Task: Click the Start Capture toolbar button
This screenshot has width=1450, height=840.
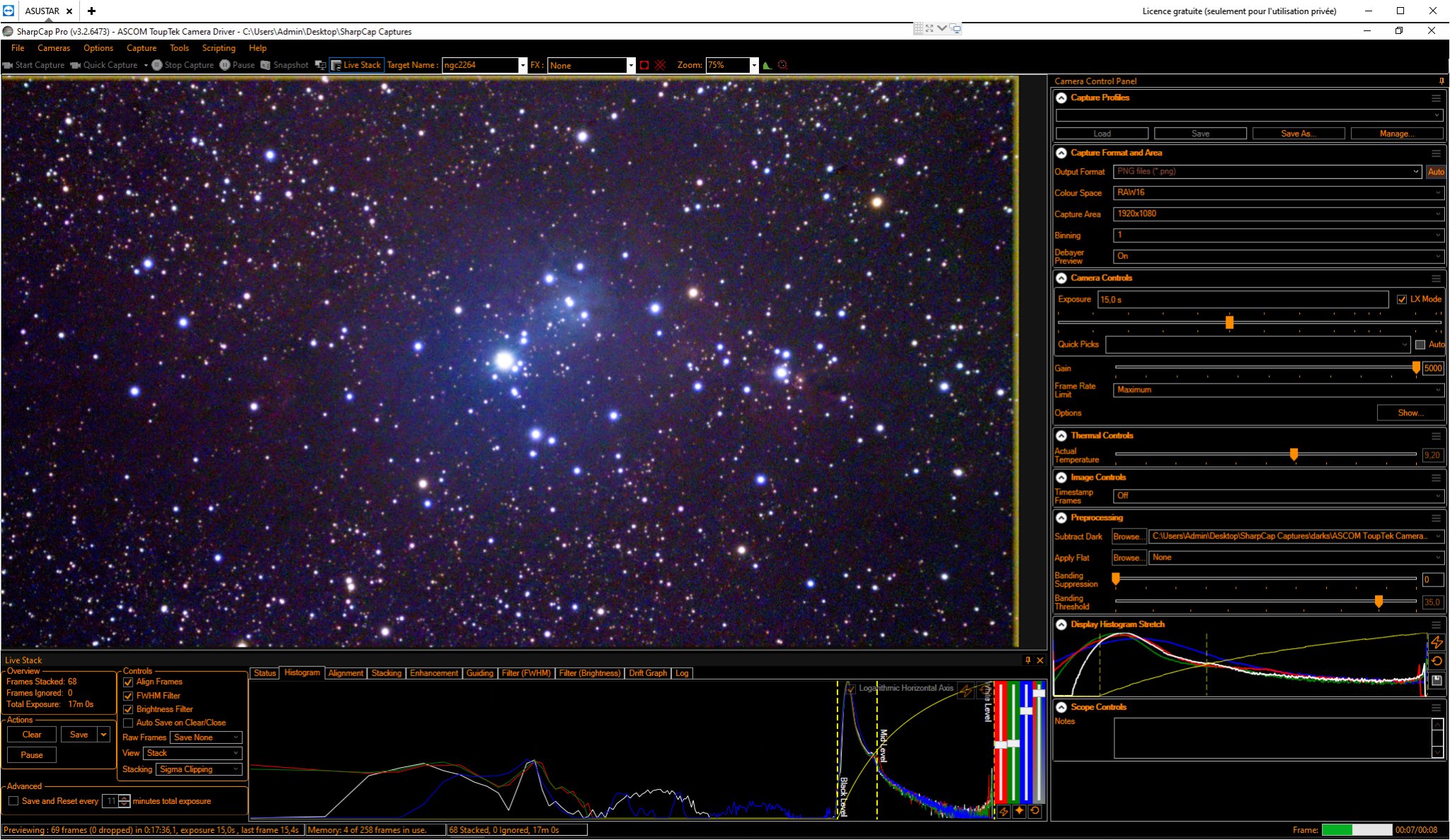Action: [x=34, y=65]
